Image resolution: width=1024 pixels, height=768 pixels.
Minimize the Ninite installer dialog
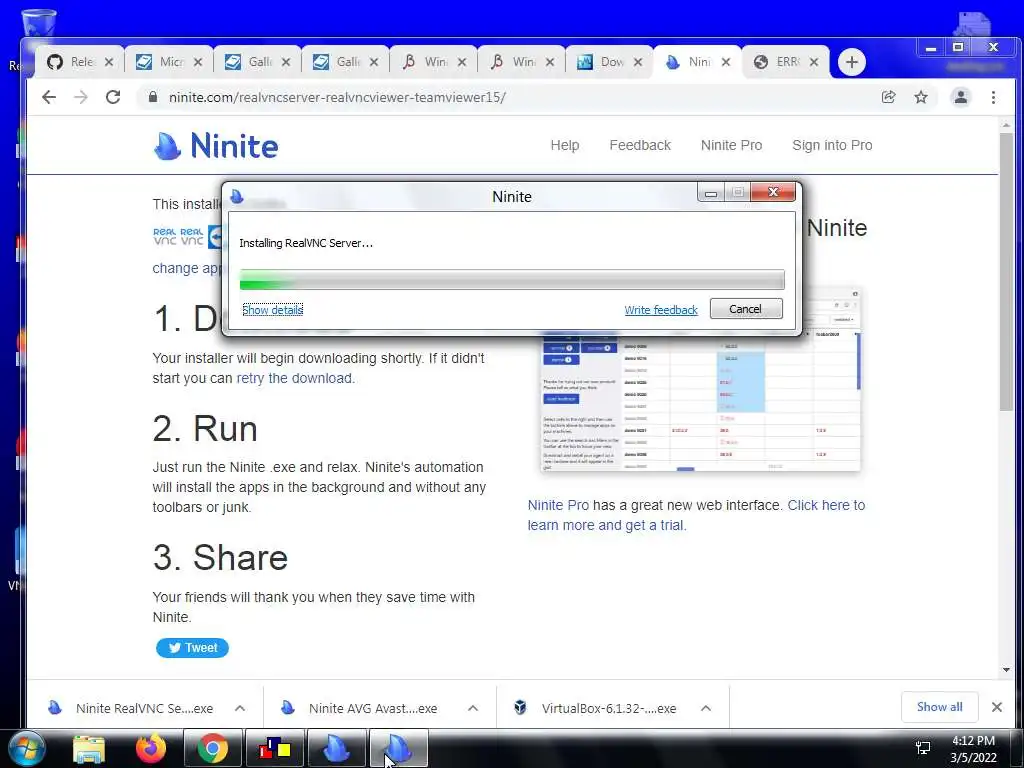(x=711, y=192)
